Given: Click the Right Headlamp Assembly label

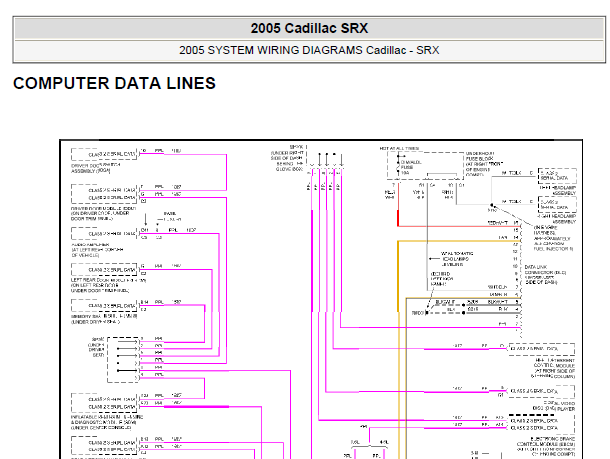Looking at the screenshot, I should [x=557, y=219].
